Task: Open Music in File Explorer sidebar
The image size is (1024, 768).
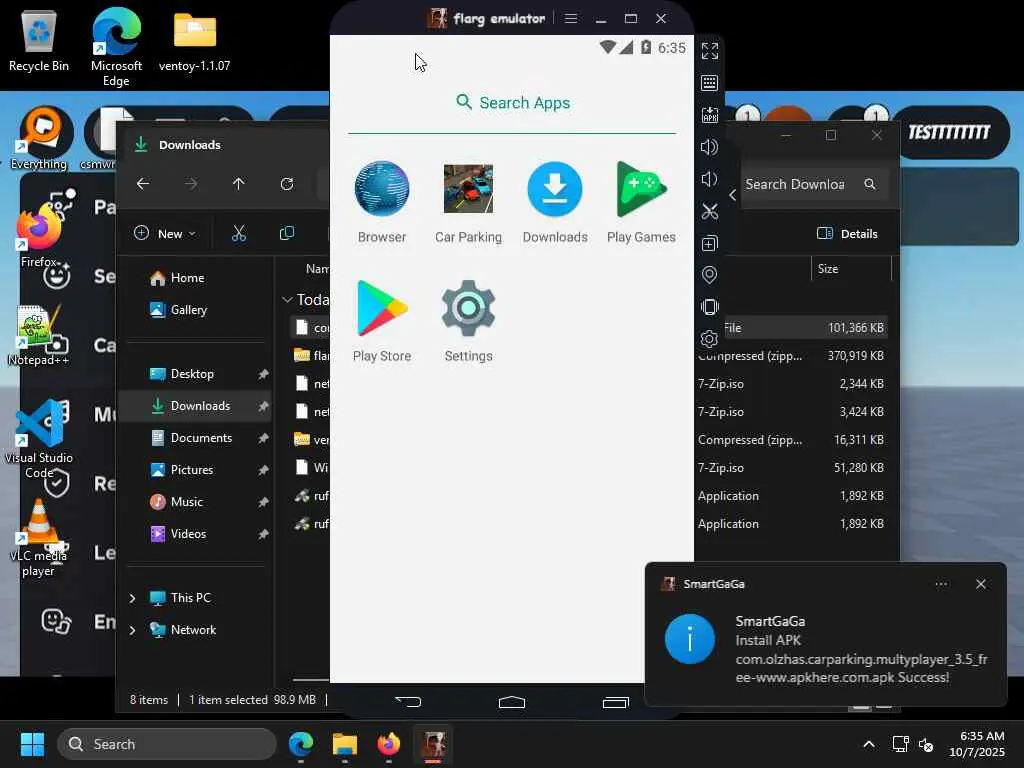Action: pyautogui.click(x=195, y=502)
